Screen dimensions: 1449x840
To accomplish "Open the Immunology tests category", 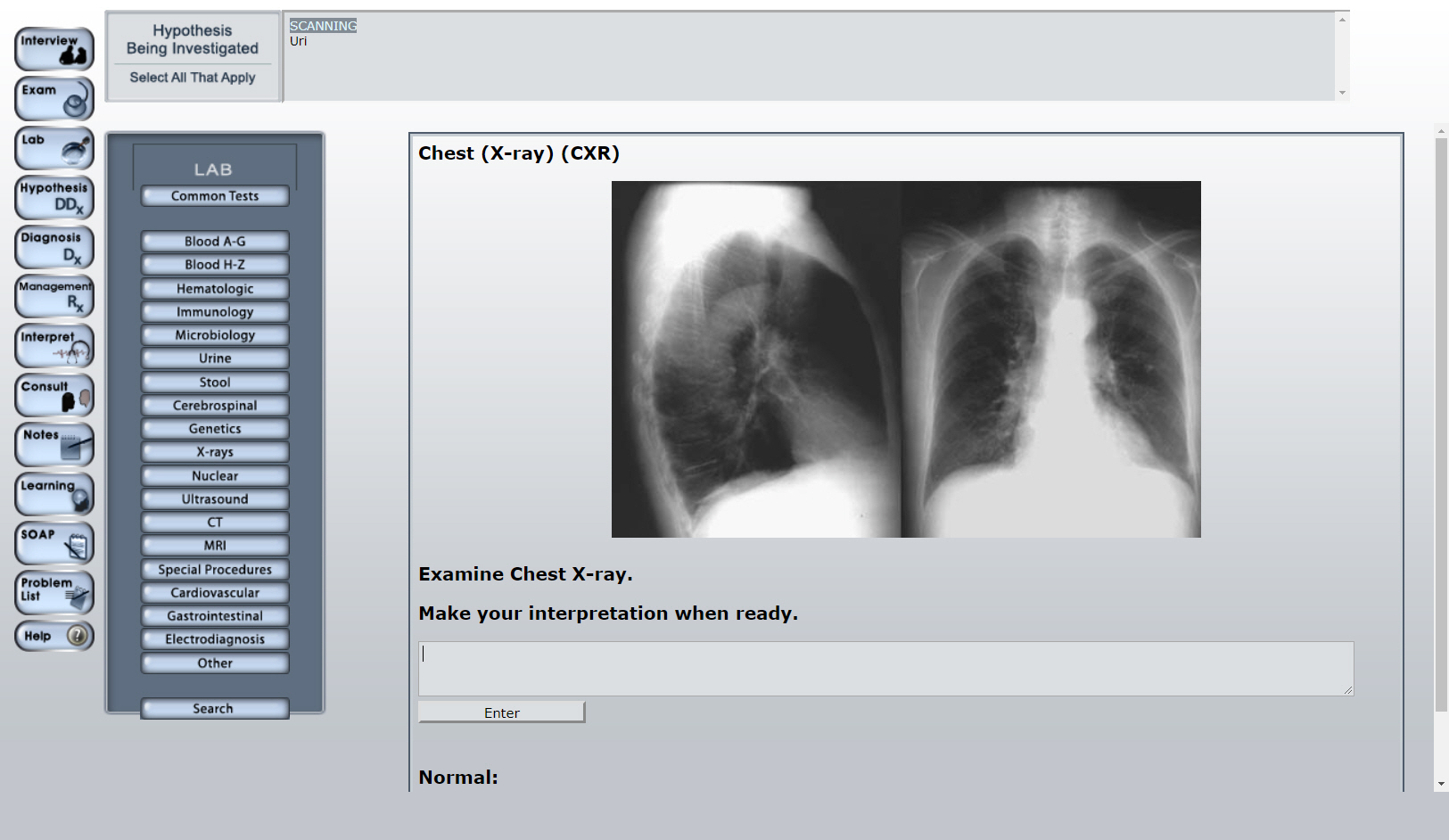I will pos(215,312).
